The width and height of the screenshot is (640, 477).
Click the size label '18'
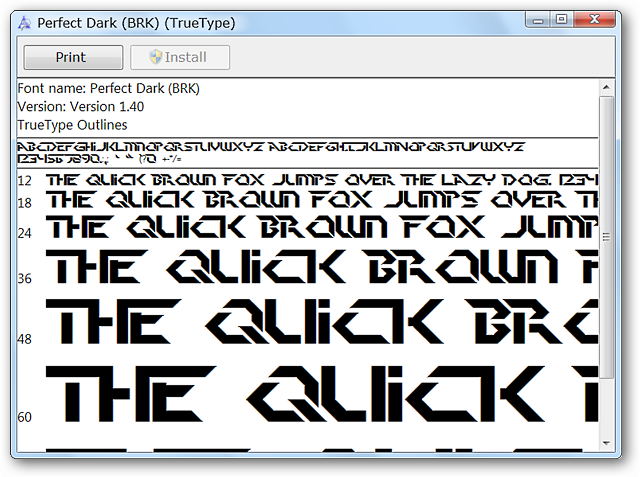24,203
